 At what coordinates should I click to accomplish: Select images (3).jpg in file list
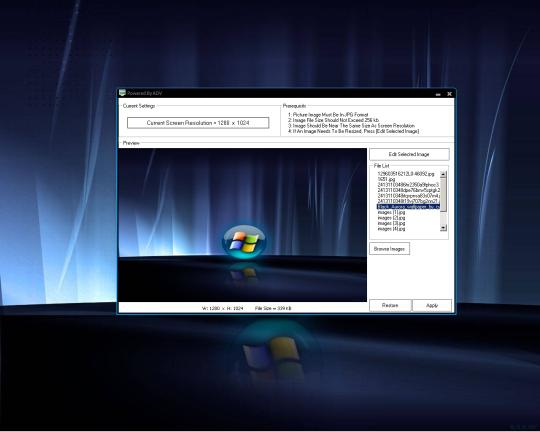click(x=391, y=223)
